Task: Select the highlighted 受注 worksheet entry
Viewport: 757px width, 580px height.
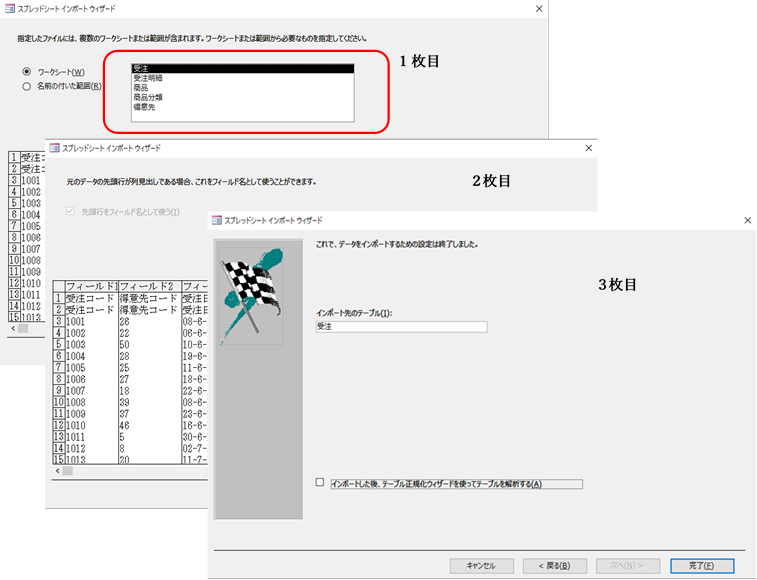Action: click(x=243, y=68)
